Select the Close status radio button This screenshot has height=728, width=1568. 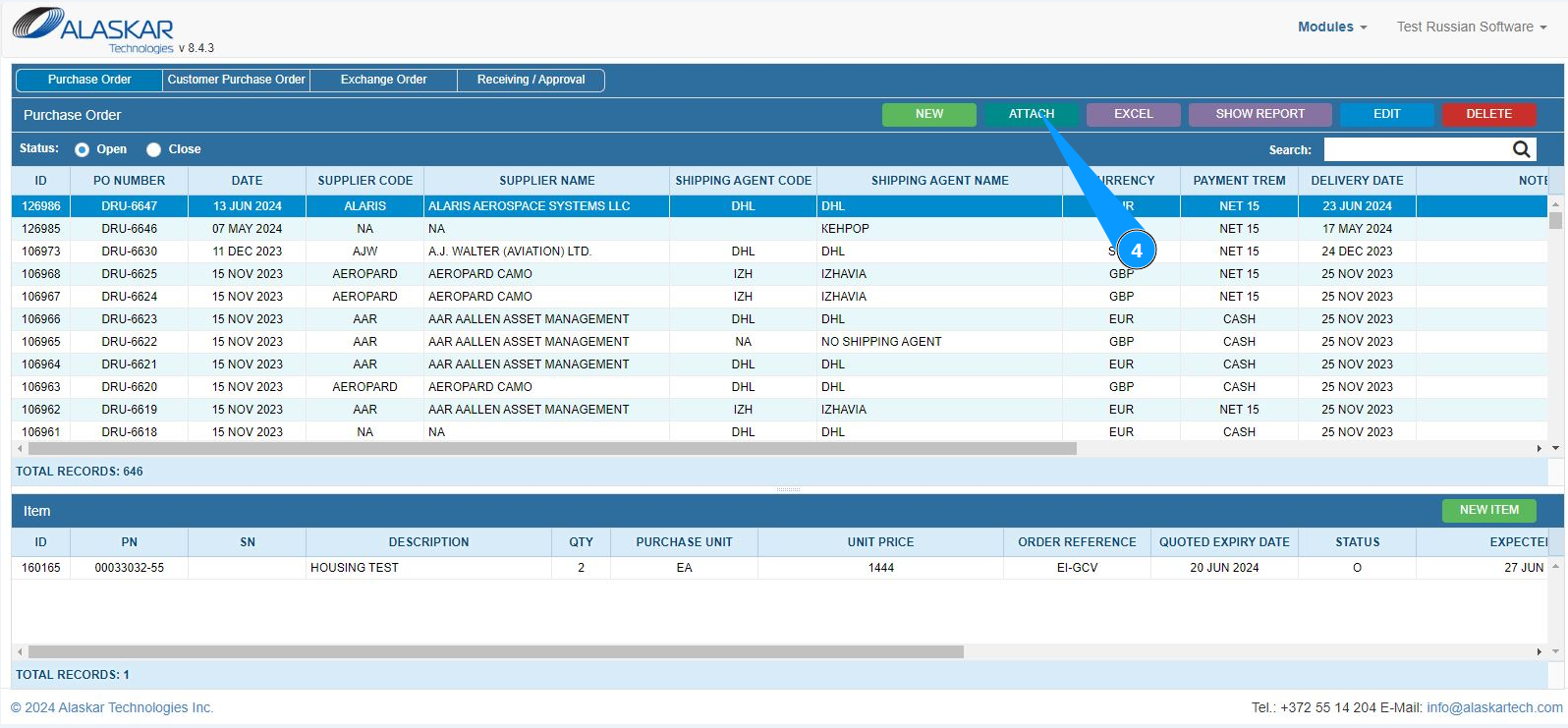pyautogui.click(x=153, y=149)
